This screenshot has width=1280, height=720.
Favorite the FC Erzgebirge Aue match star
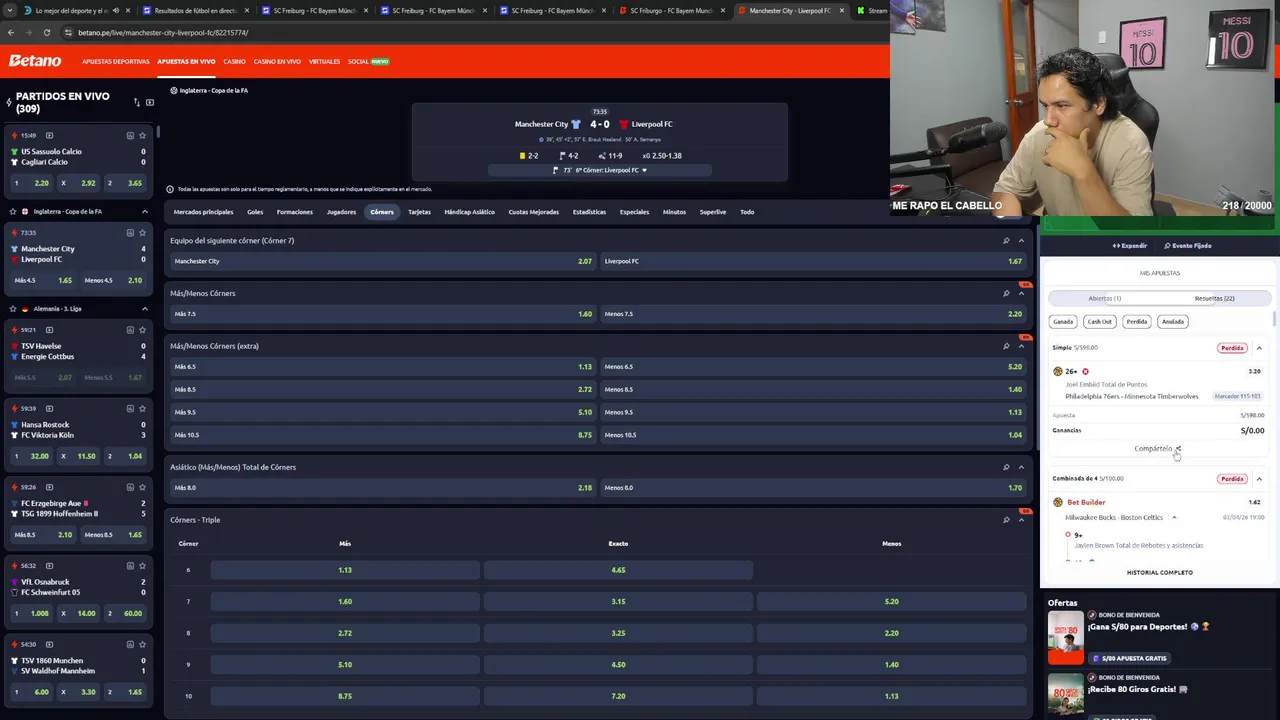[142, 487]
